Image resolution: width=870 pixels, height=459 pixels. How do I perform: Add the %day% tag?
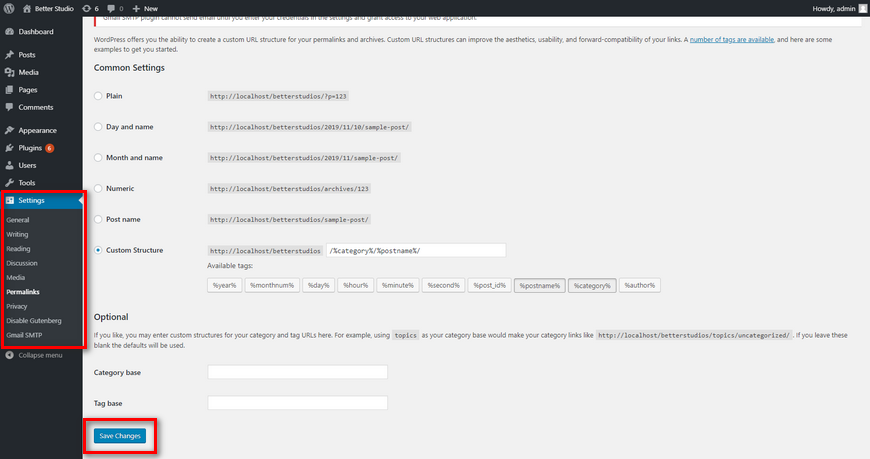point(318,285)
